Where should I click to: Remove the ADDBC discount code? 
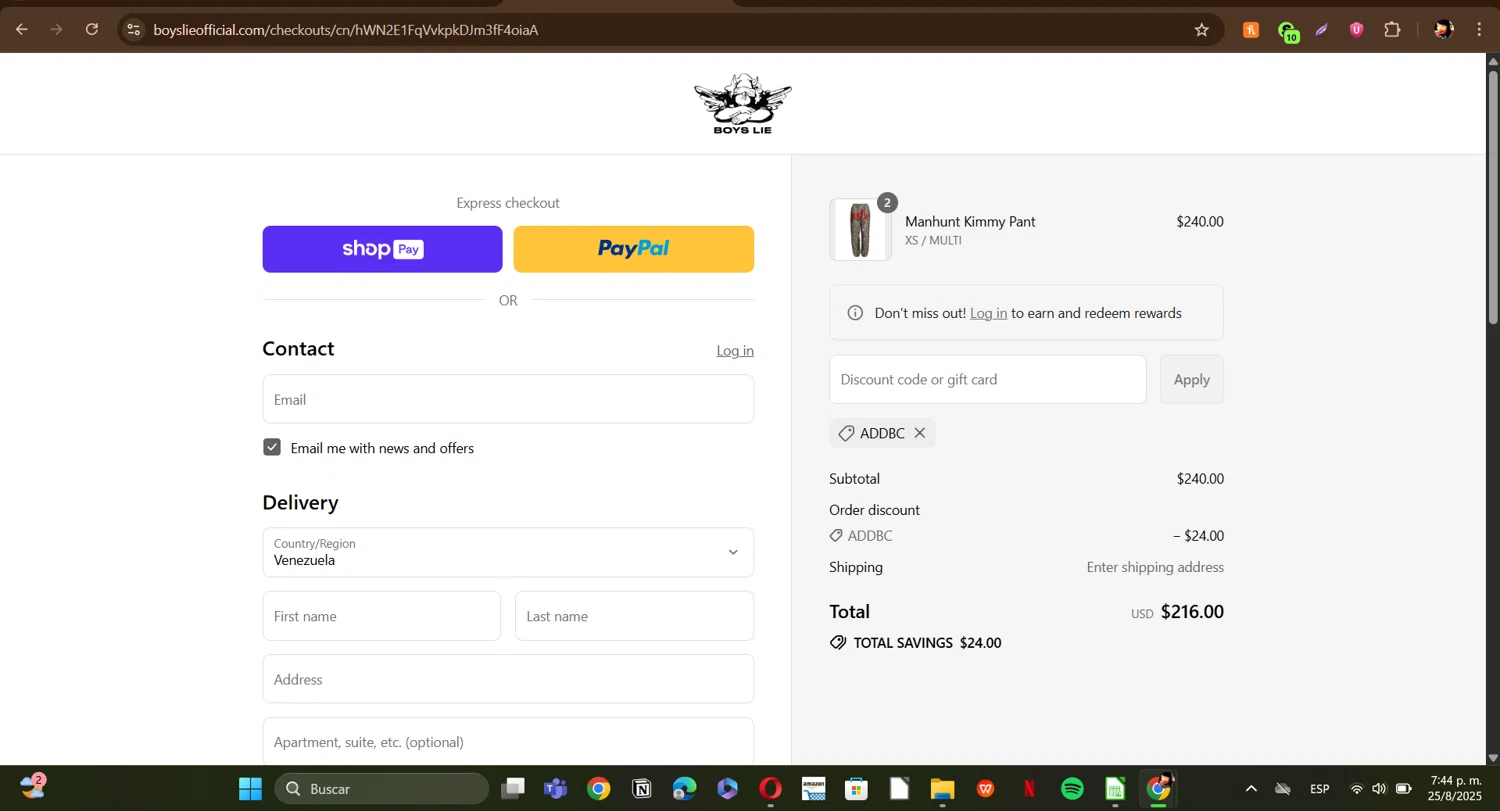tap(919, 433)
